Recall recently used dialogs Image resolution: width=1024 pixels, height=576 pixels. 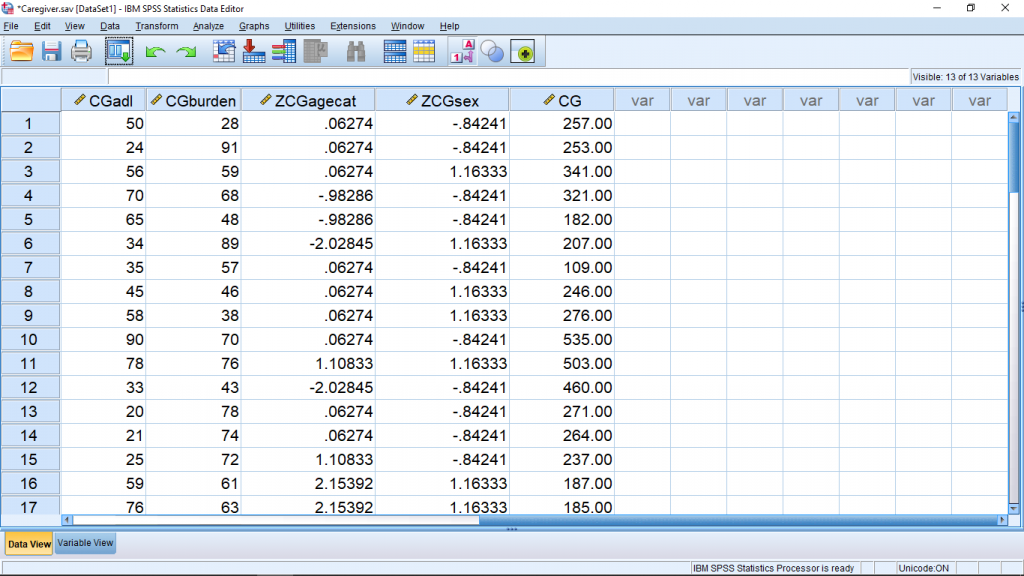pos(118,51)
